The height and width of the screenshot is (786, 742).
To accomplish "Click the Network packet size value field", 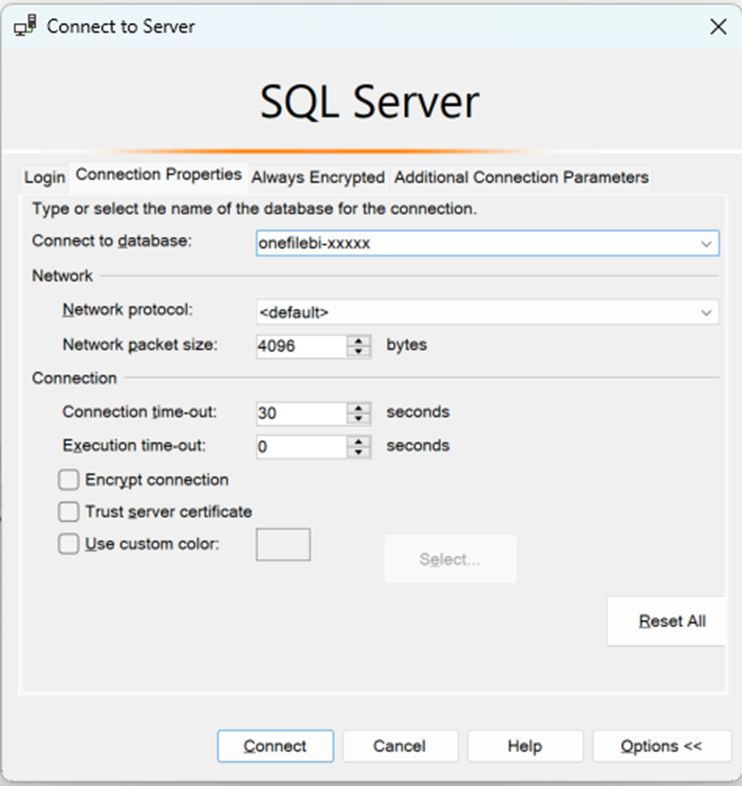I will coord(302,346).
